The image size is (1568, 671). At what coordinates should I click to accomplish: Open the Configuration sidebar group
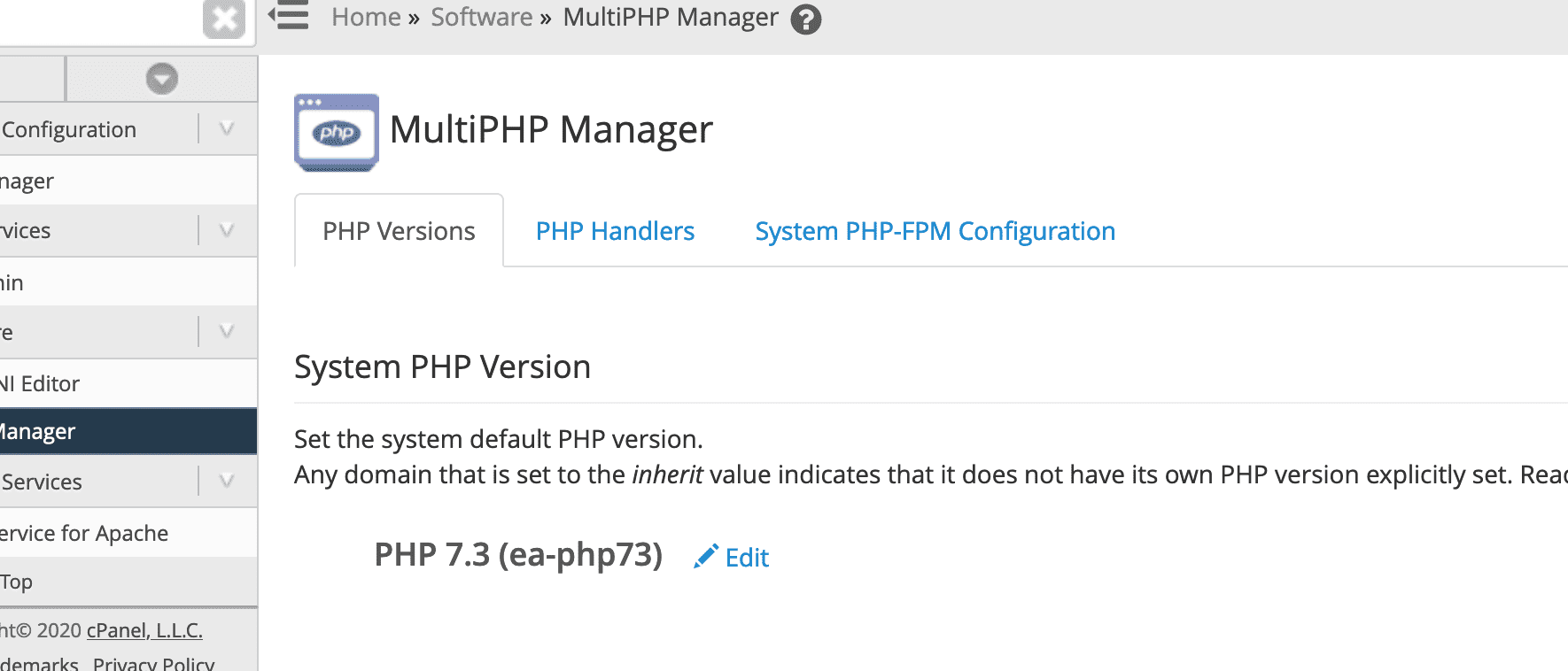coord(69,130)
